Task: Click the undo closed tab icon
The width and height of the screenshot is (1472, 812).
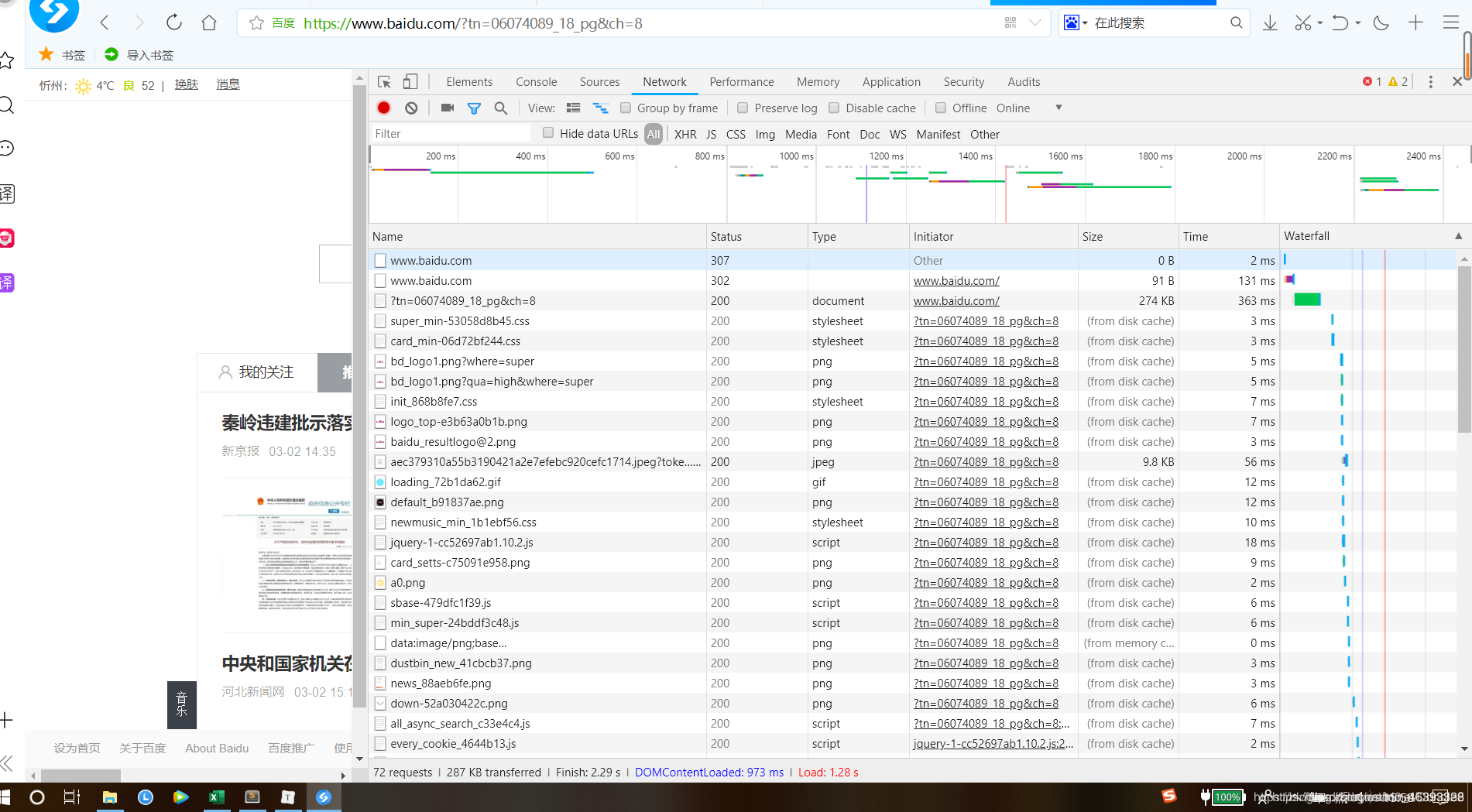Action: point(1340,23)
